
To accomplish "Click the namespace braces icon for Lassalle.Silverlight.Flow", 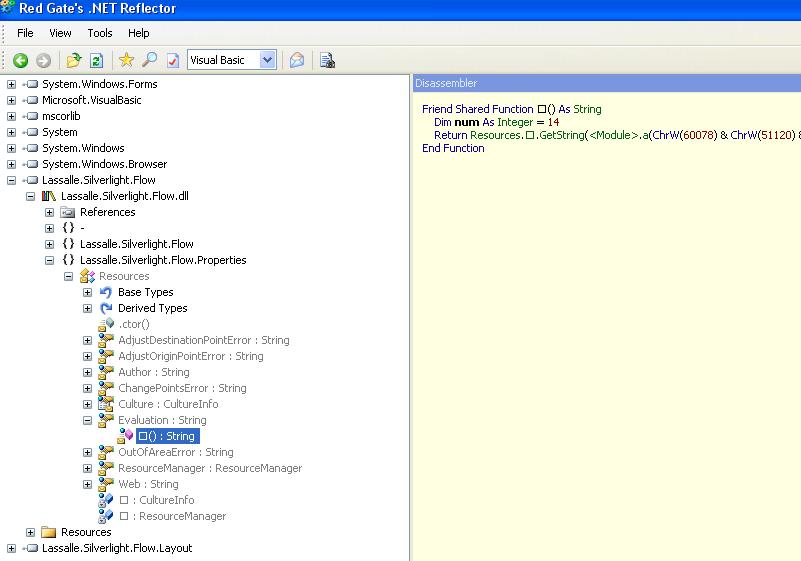I will (x=68, y=244).
